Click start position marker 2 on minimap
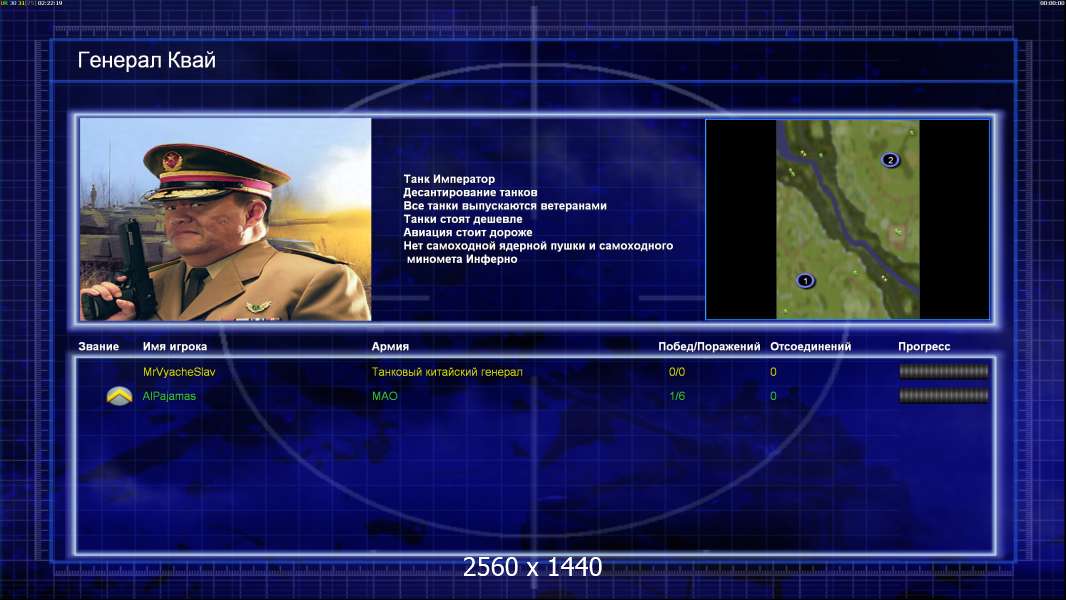Screen dimensions: 1066x600 pos(891,160)
